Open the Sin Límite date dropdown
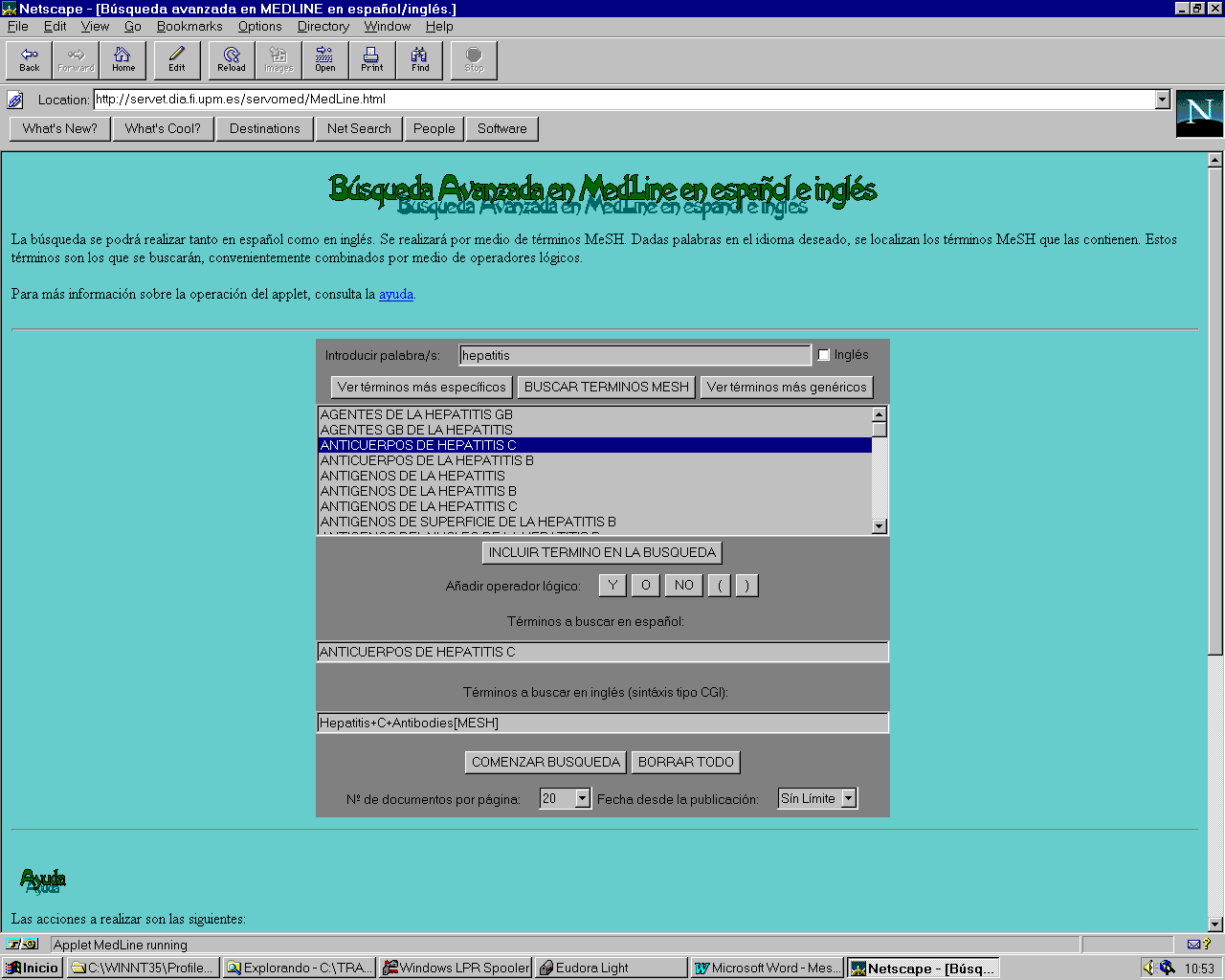 [x=848, y=798]
